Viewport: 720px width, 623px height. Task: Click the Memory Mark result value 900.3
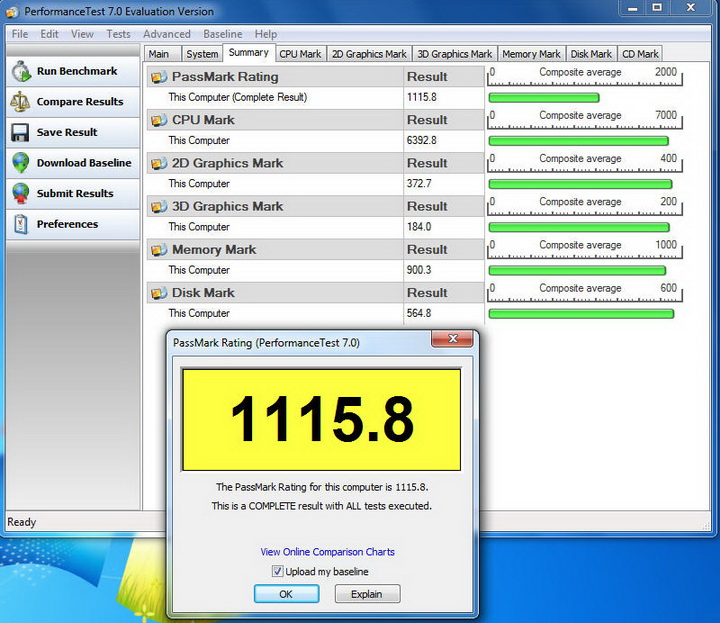(419, 270)
